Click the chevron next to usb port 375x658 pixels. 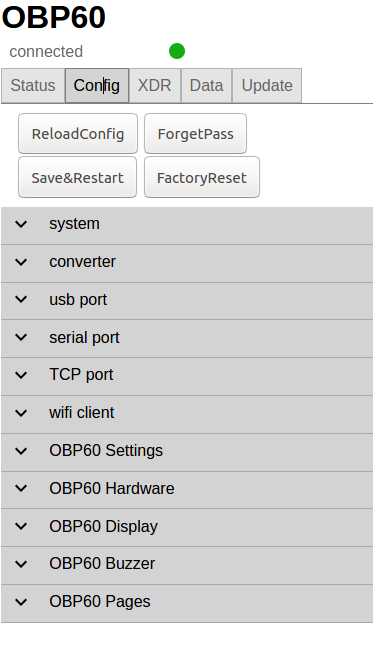[21, 300]
